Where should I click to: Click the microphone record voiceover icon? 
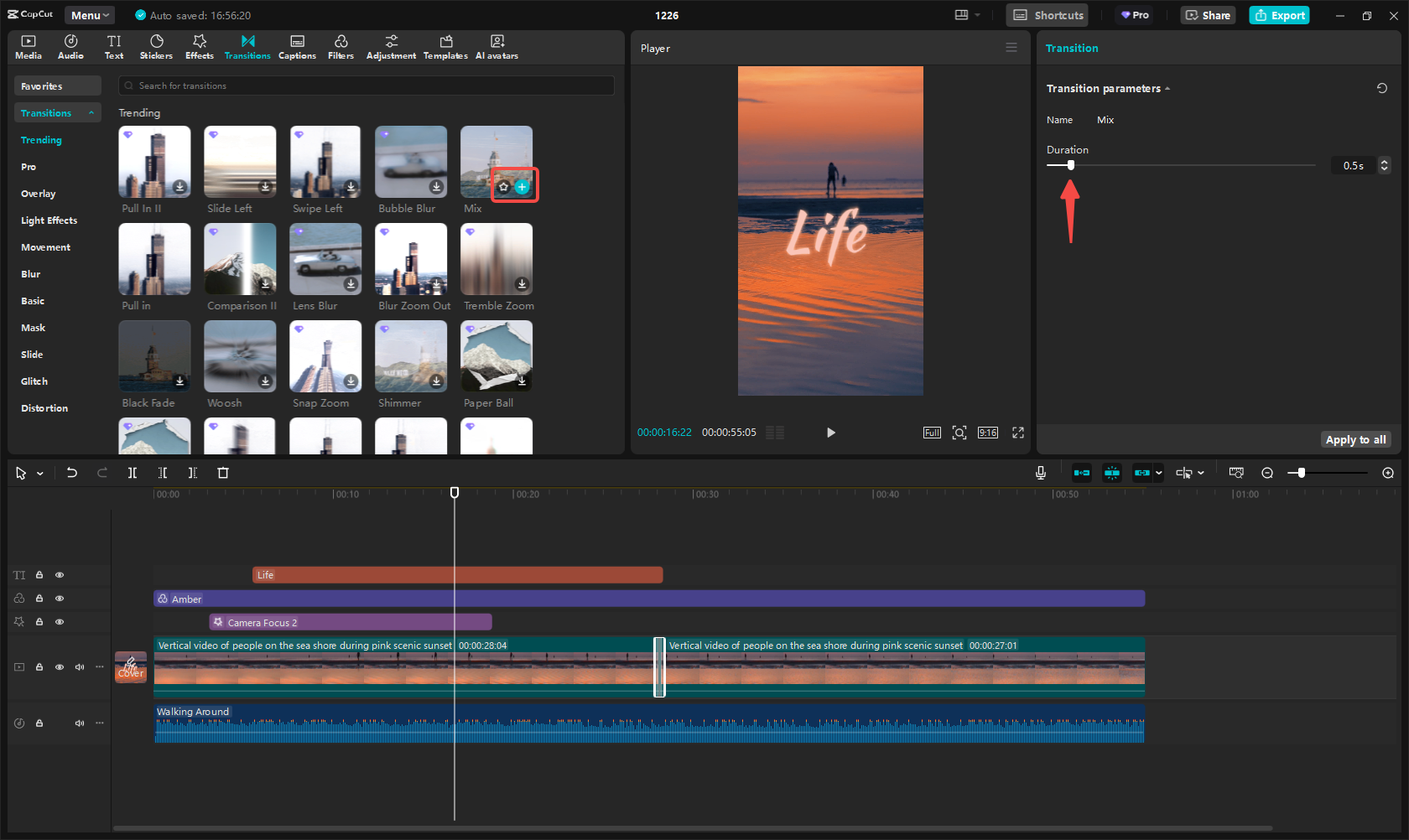point(1040,473)
